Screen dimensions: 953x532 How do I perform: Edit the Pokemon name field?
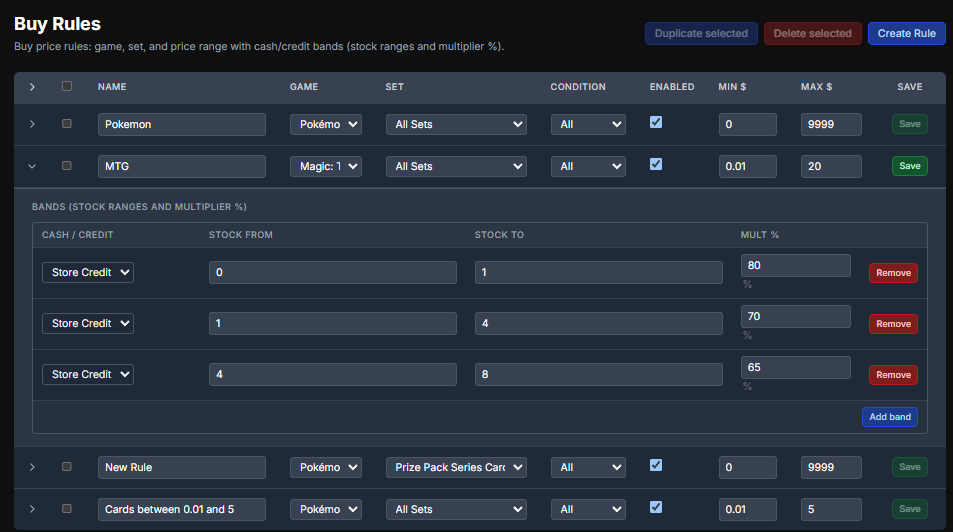pos(182,124)
